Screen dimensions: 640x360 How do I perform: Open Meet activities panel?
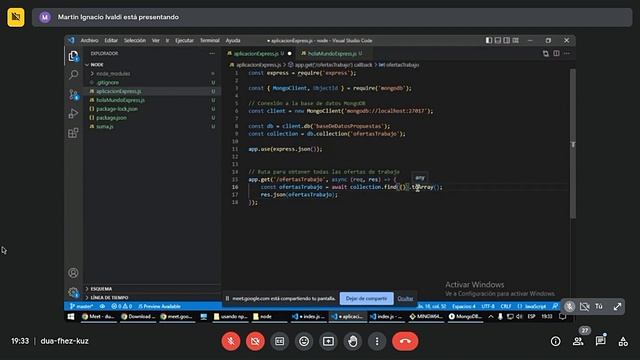coord(623,341)
